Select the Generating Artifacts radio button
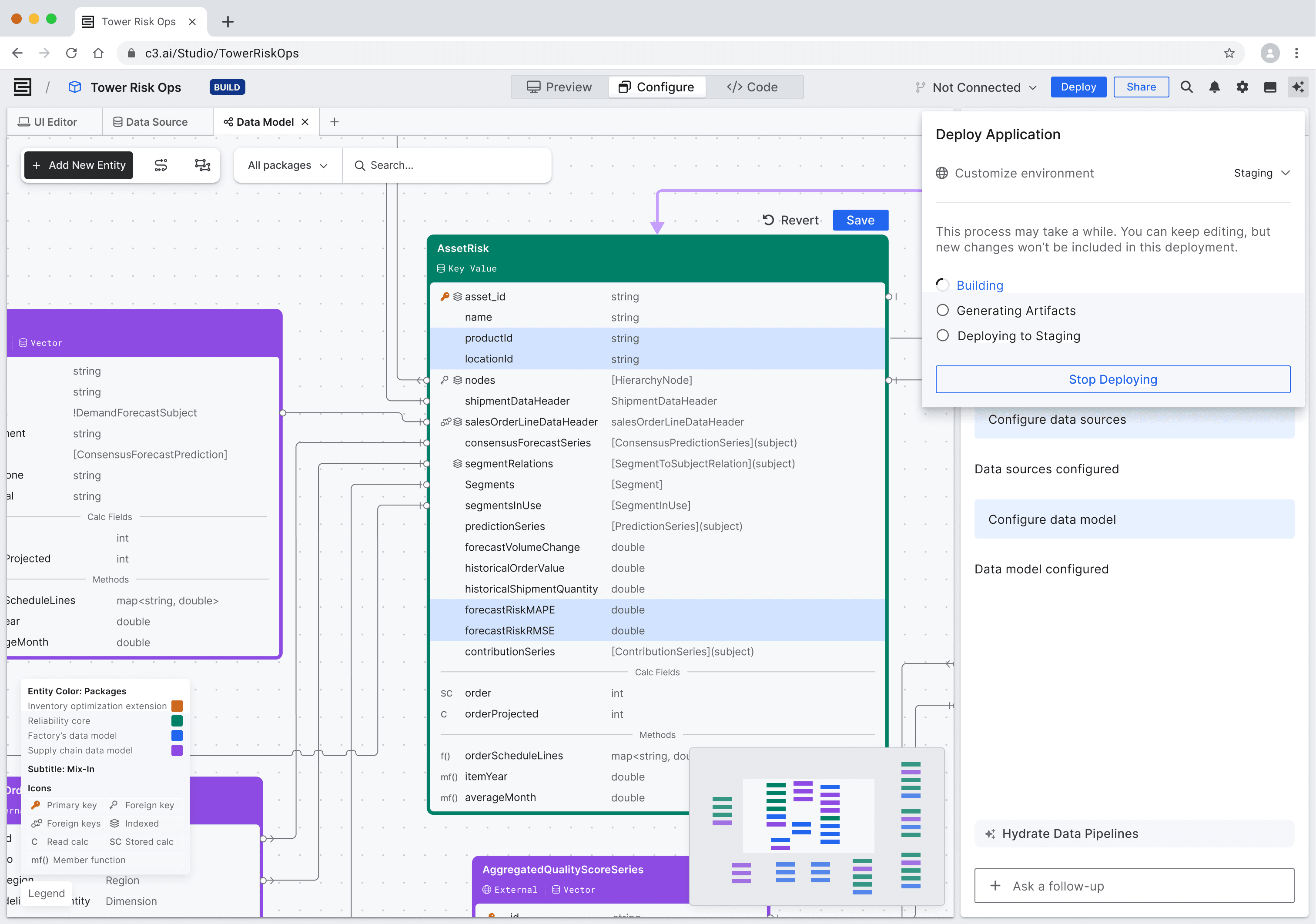Image resolution: width=1316 pixels, height=924 pixels. click(x=943, y=310)
